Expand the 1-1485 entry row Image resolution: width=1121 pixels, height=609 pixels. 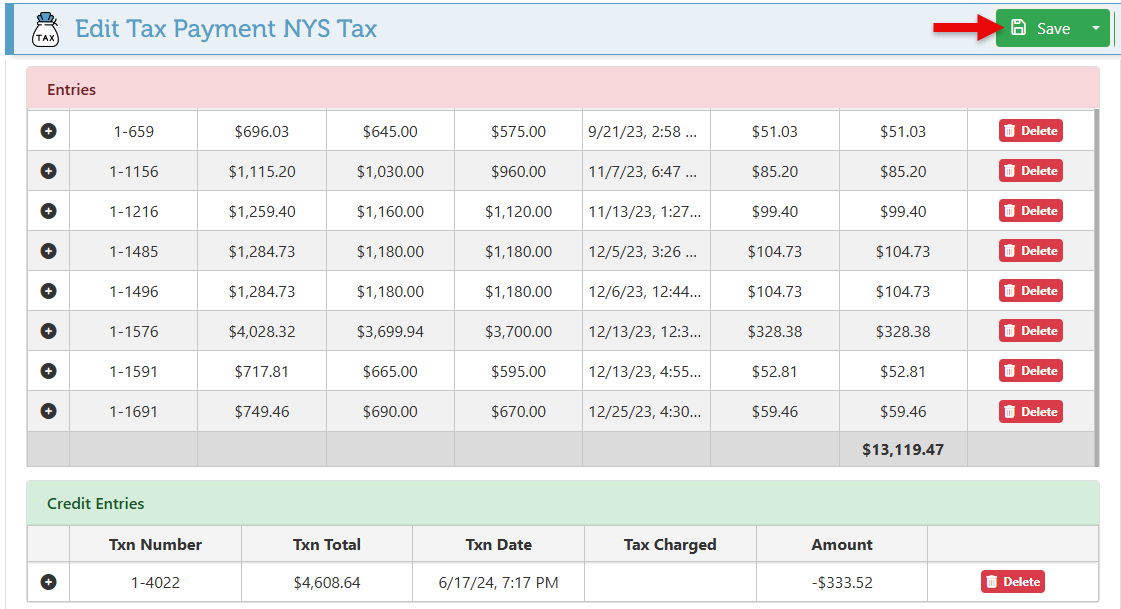click(x=48, y=251)
